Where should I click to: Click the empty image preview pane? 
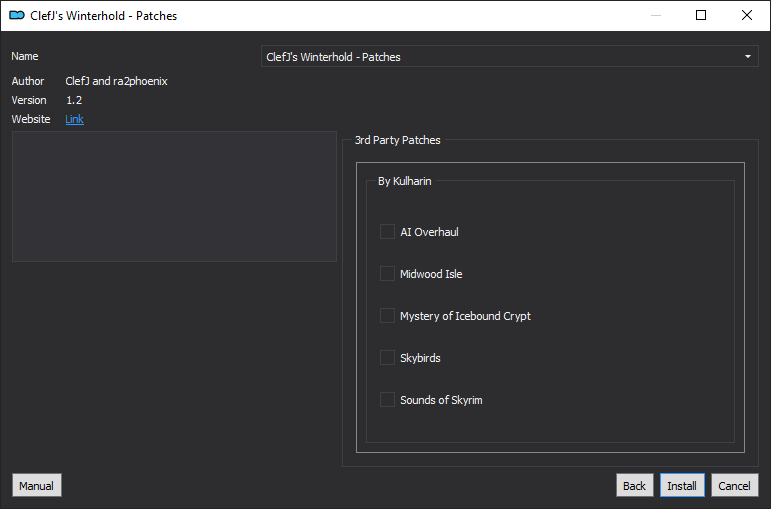click(x=175, y=196)
